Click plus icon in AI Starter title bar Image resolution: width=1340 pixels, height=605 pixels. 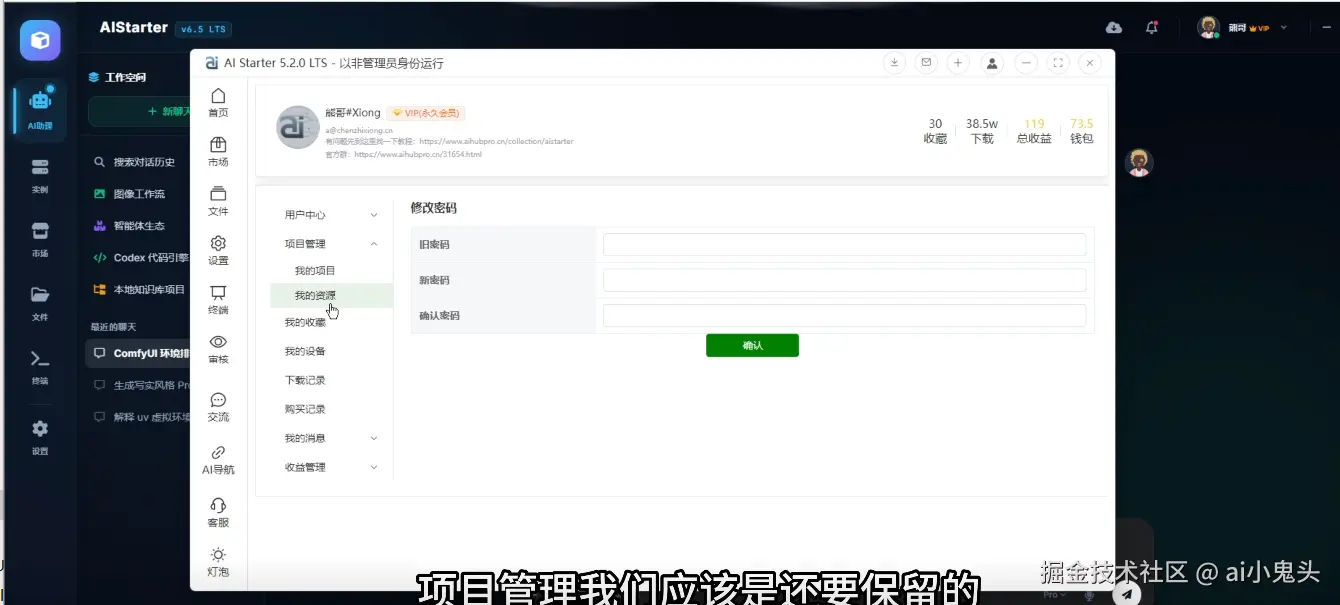(958, 63)
